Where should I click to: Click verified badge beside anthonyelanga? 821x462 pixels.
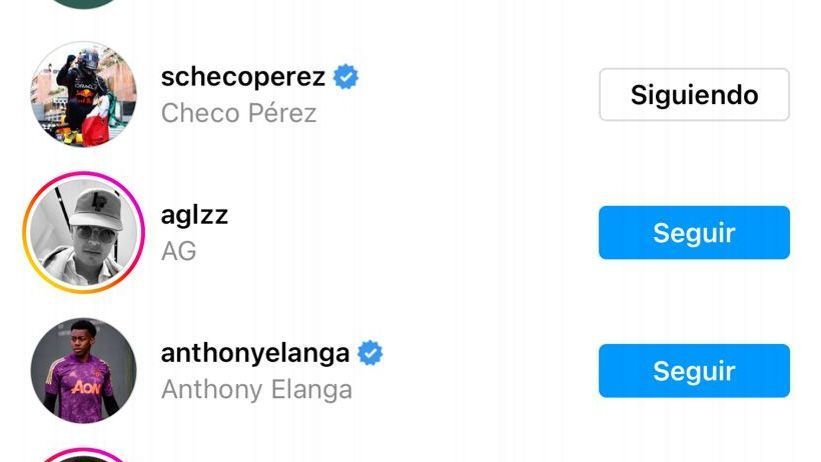(370, 353)
